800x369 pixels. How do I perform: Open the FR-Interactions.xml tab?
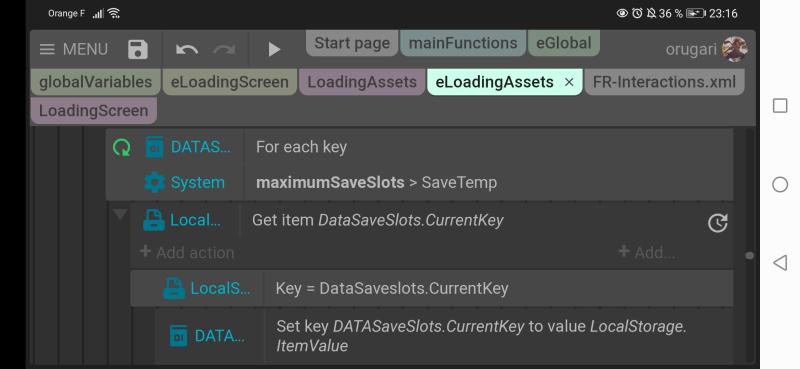[x=664, y=82]
